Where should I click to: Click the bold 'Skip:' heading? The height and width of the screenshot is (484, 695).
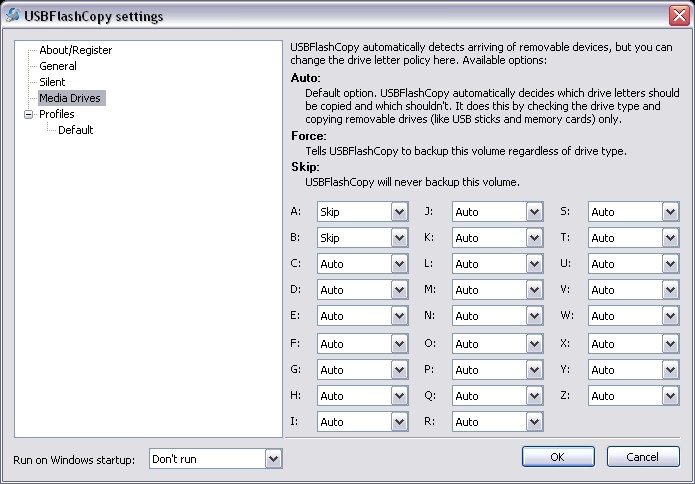305,167
